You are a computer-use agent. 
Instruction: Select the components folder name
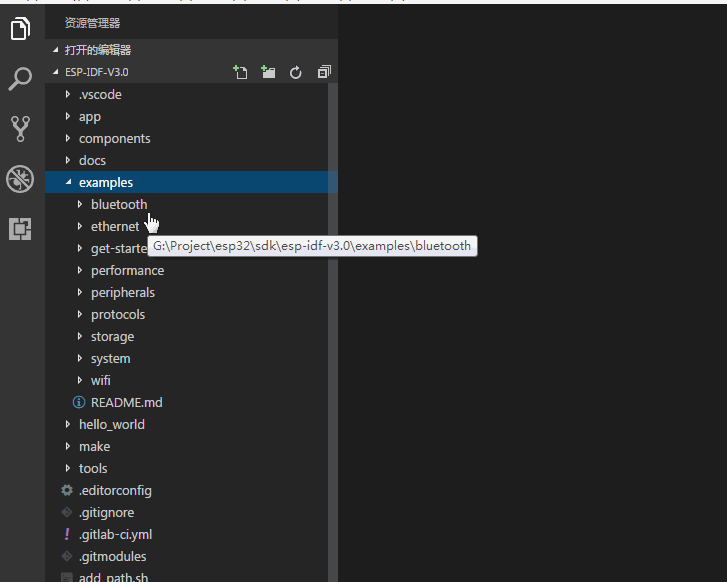pyautogui.click(x=115, y=139)
